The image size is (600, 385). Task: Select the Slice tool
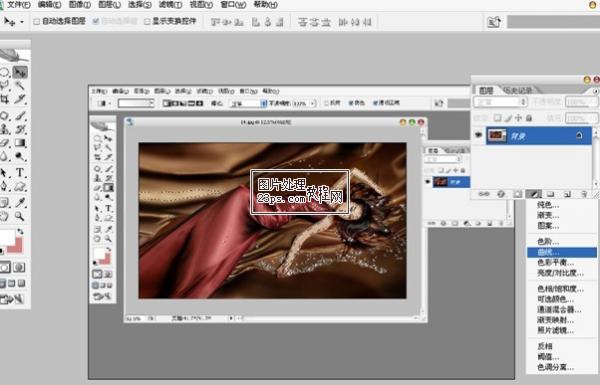pyautogui.click(x=20, y=99)
